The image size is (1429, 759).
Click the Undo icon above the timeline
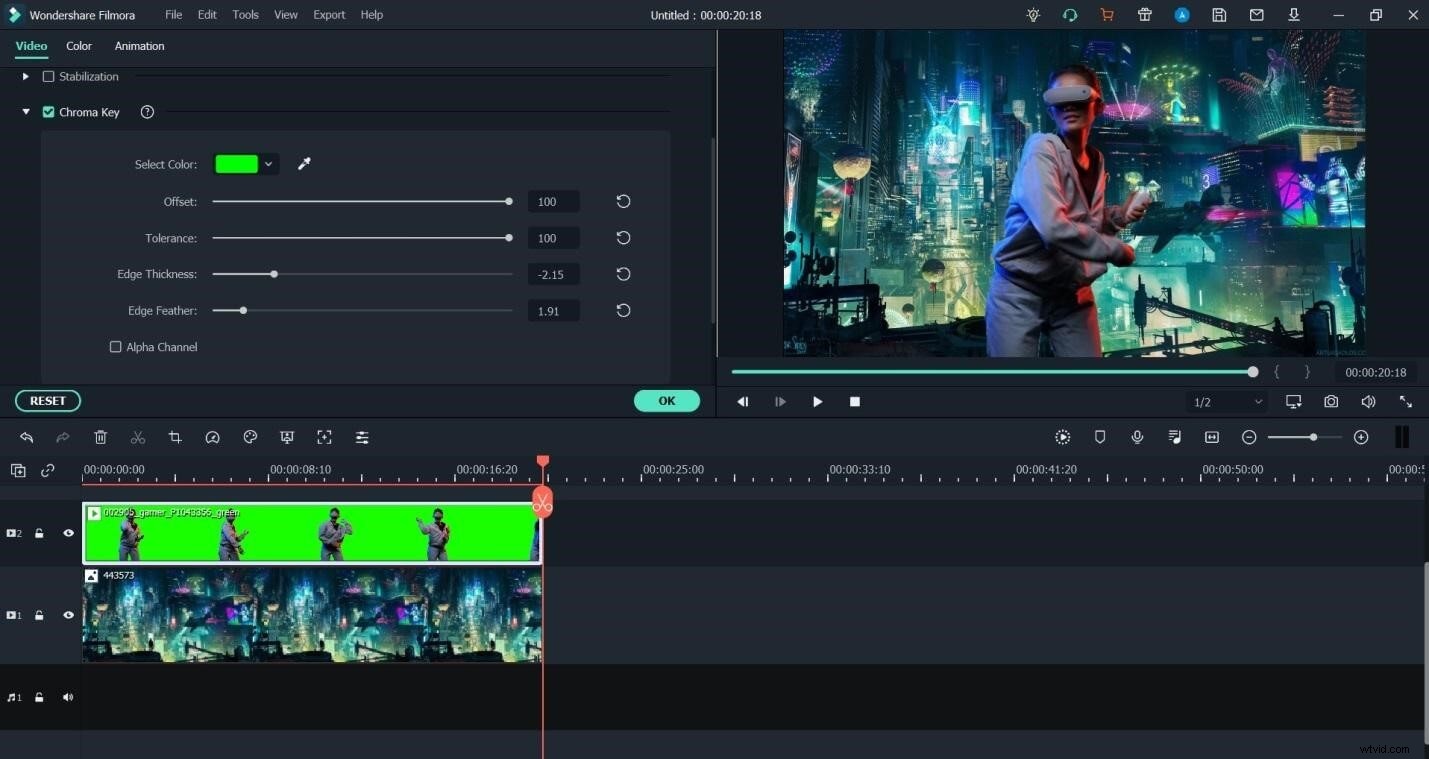coord(27,437)
